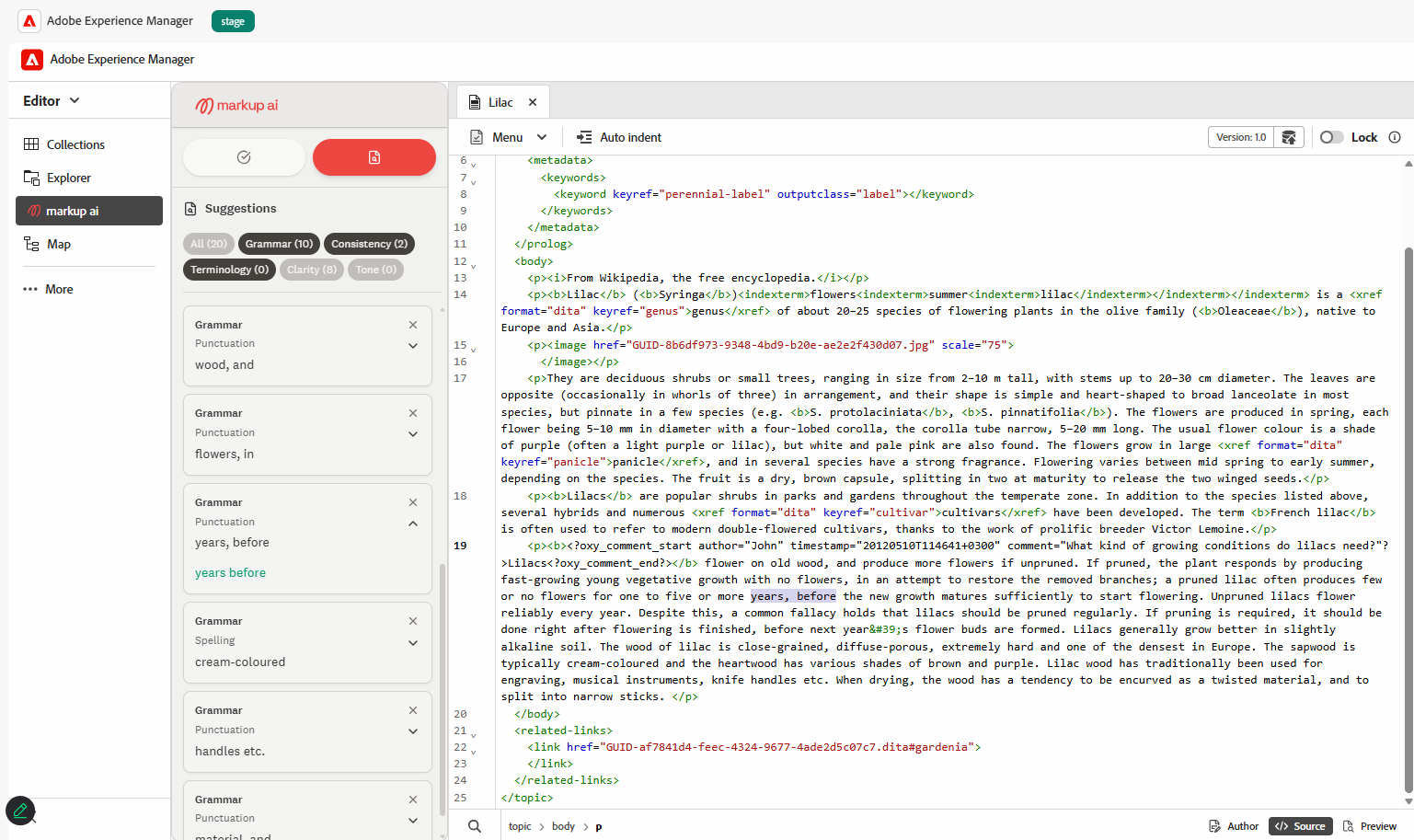
Task: Toggle the Lock switch
Action: pyautogui.click(x=1331, y=137)
